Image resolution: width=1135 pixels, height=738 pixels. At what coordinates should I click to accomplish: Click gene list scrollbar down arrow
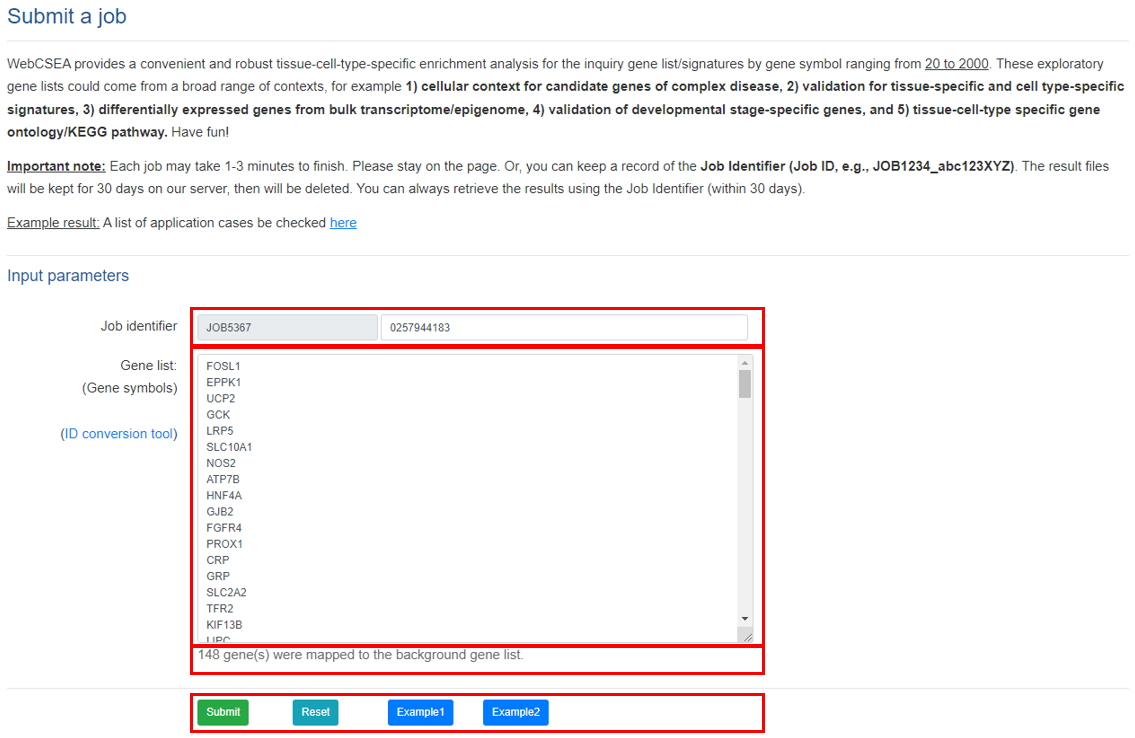pyautogui.click(x=744, y=619)
